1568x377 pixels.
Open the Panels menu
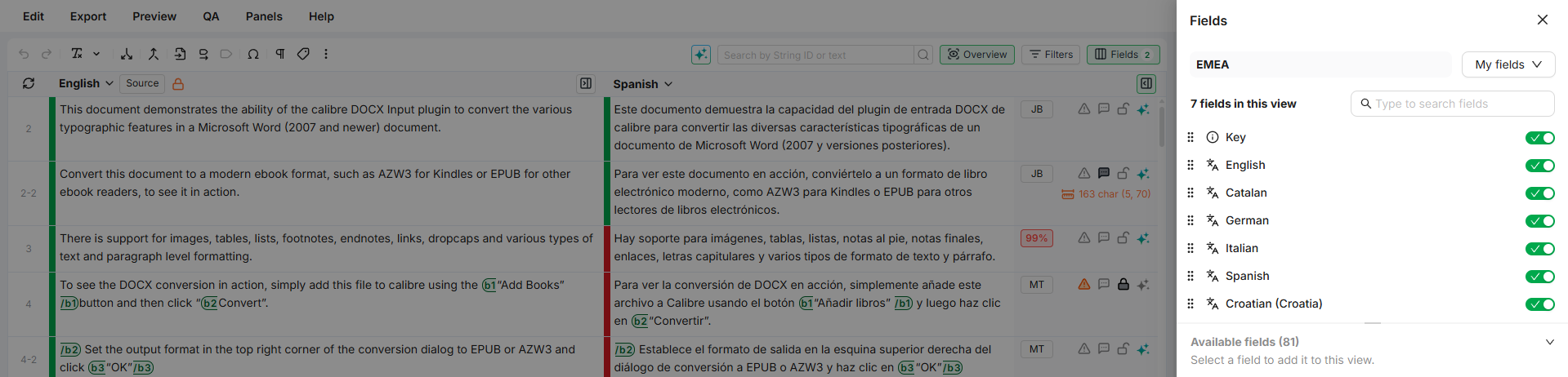click(264, 16)
